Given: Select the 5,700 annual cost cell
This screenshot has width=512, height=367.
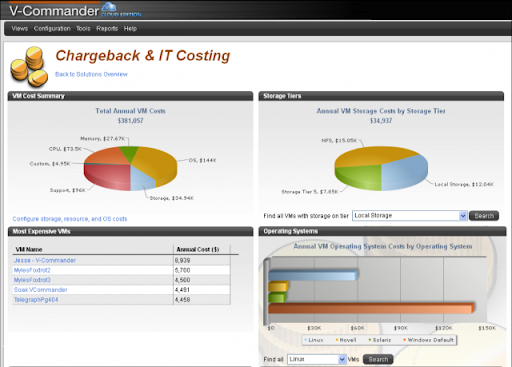Looking at the screenshot, I should click(x=202, y=270).
